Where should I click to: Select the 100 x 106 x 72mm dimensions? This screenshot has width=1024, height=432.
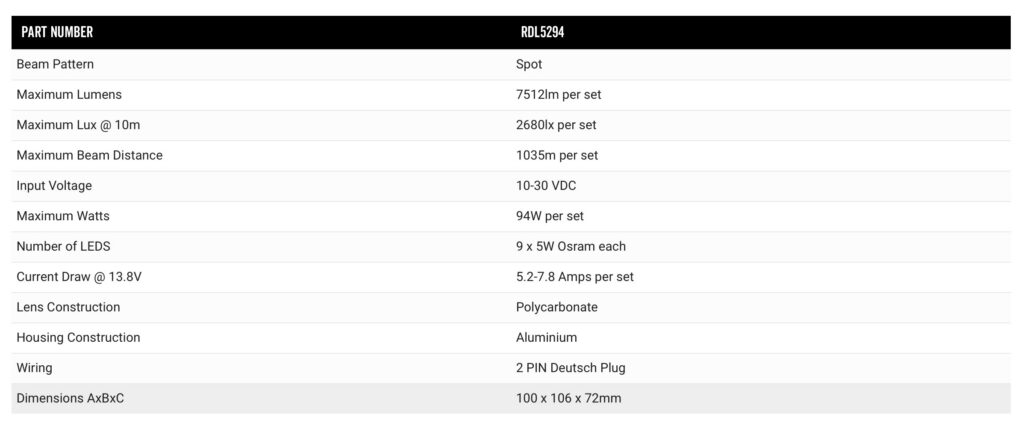(x=568, y=398)
